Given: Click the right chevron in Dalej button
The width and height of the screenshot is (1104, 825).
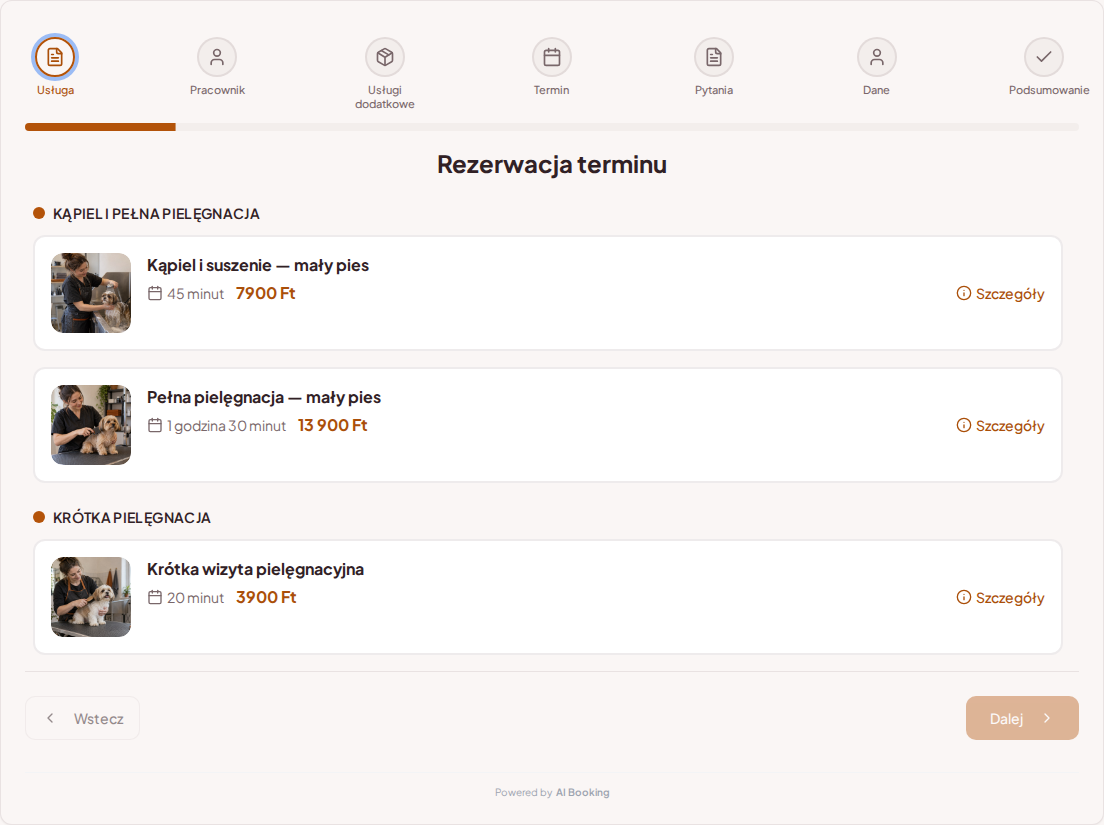Looking at the screenshot, I should click(1047, 718).
